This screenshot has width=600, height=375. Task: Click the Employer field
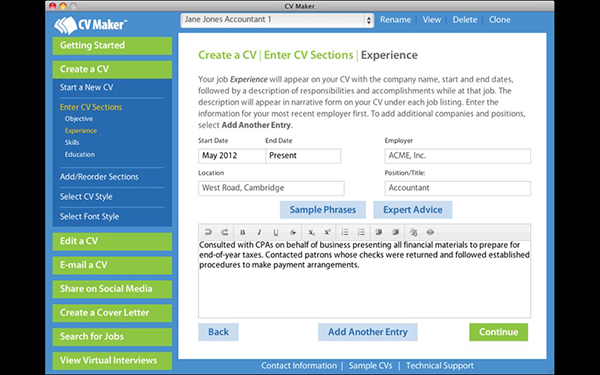pos(458,156)
